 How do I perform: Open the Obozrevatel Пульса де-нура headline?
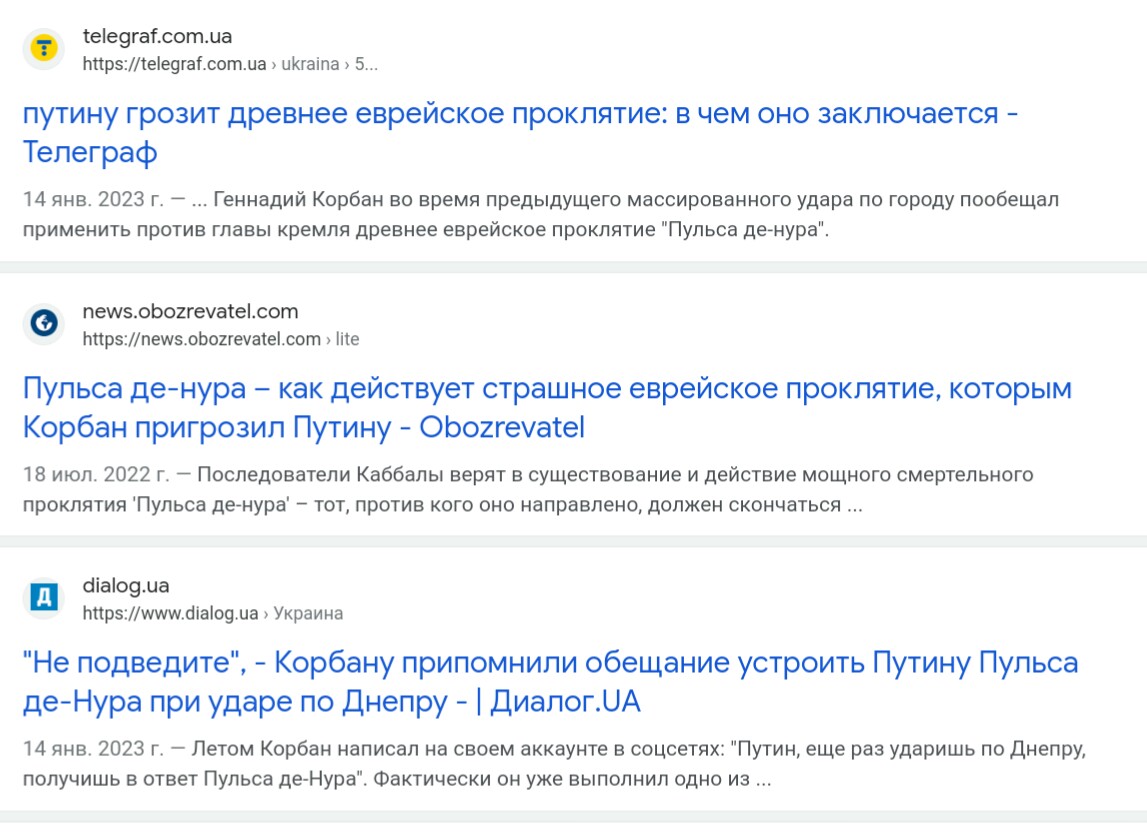point(547,407)
